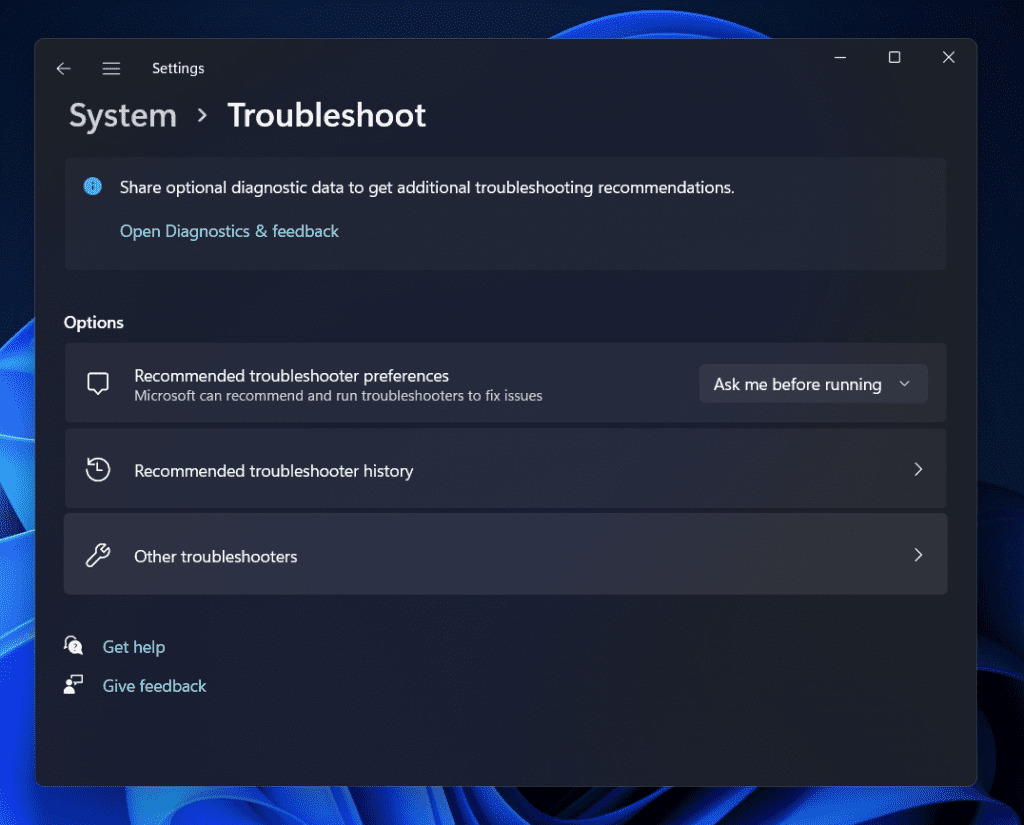Click the blue info icon in banner

point(93,187)
